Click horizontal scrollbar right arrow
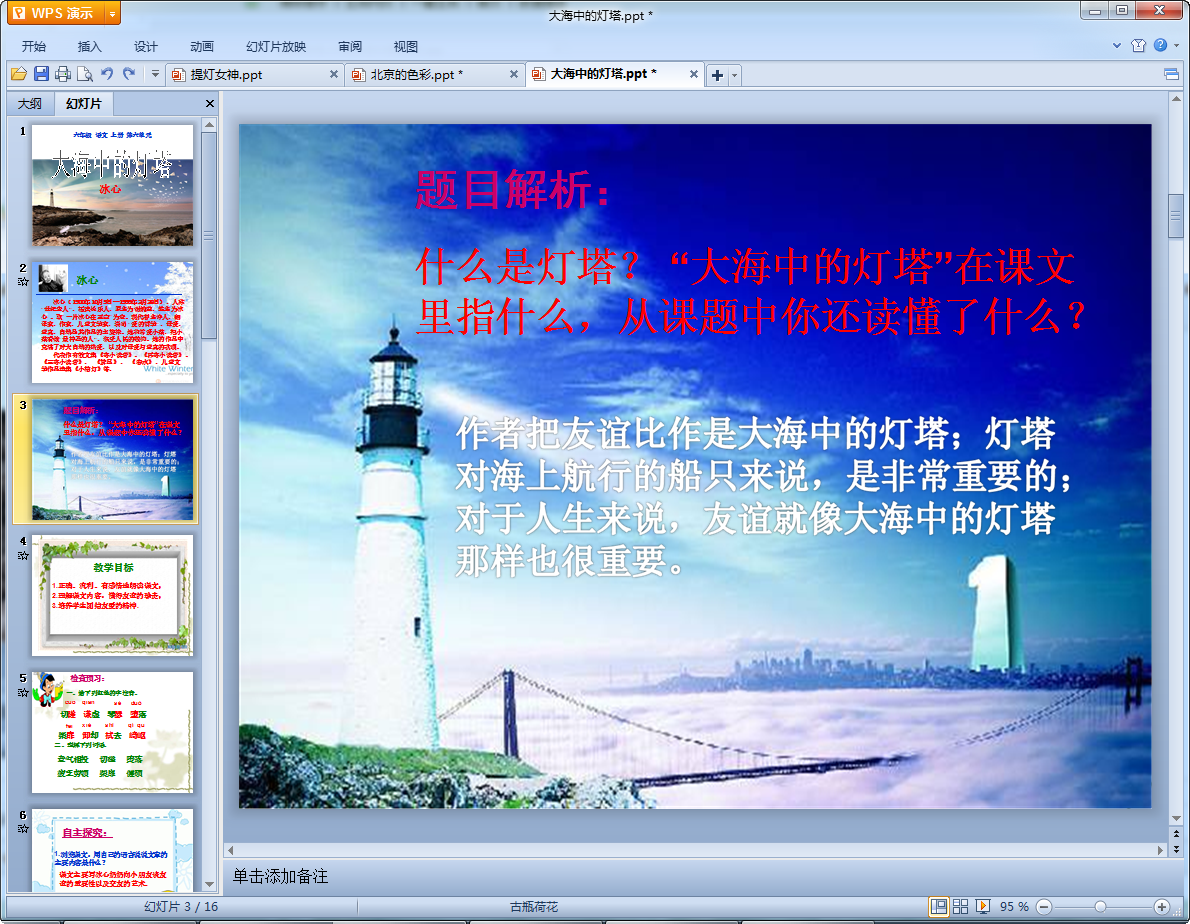1190x924 pixels. (1160, 850)
